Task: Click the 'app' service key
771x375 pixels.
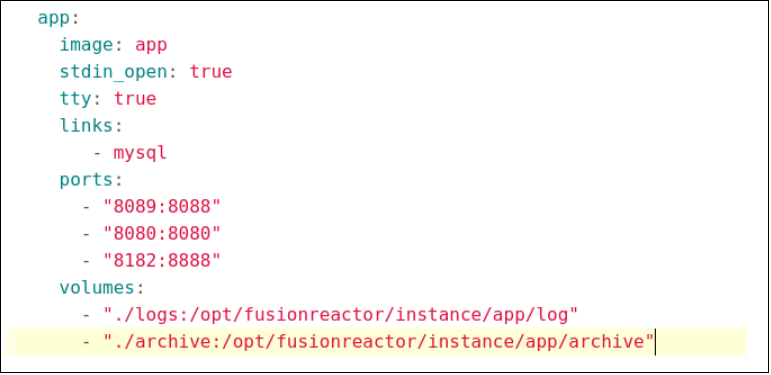Action: coord(54,19)
